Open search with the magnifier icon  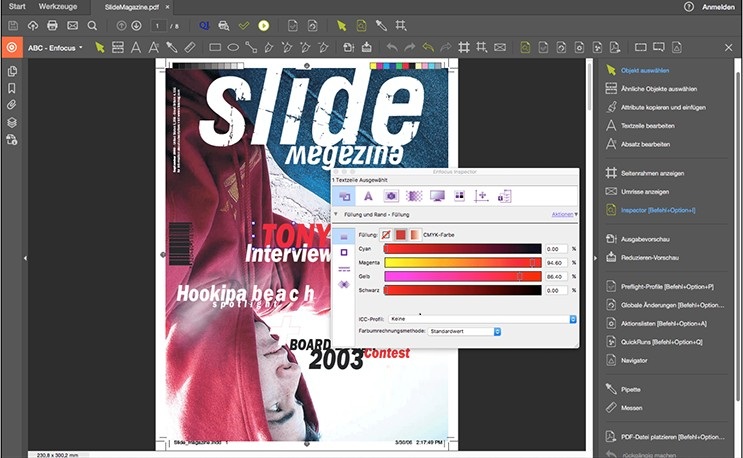point(92,26)
